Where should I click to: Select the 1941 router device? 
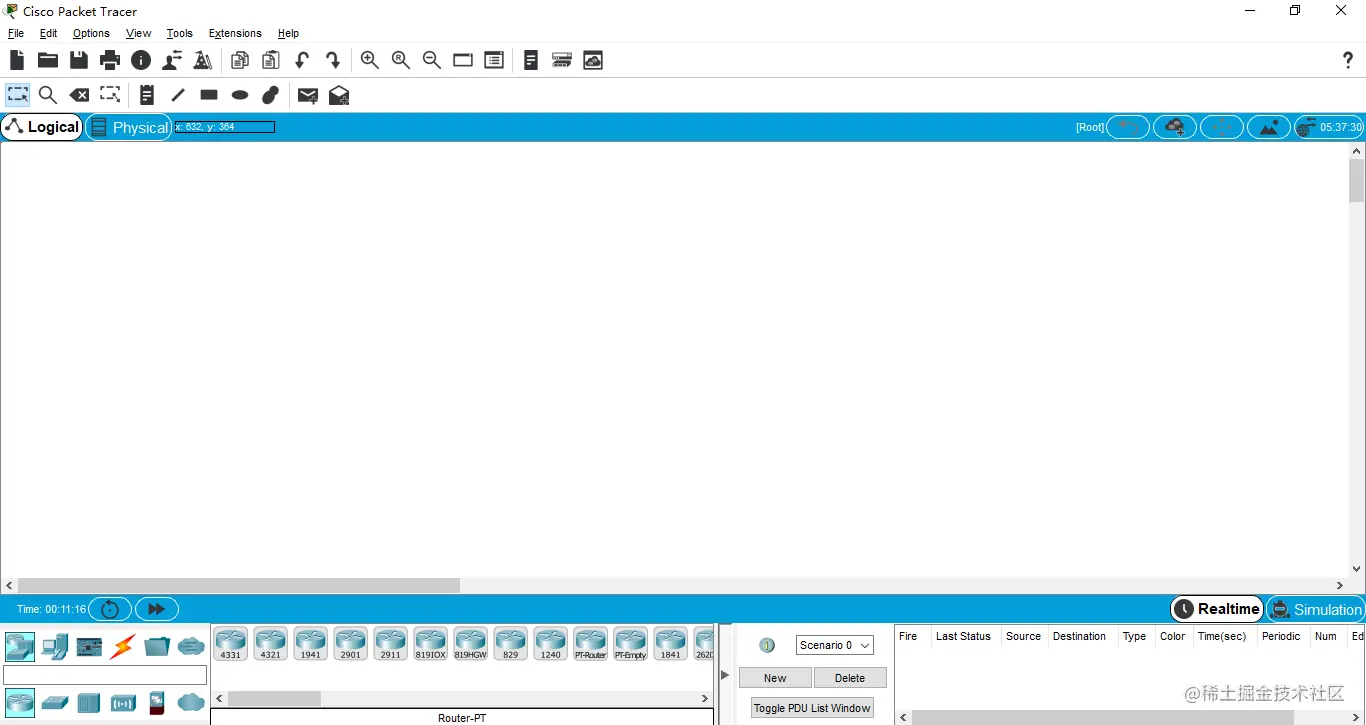coord(310,644)
